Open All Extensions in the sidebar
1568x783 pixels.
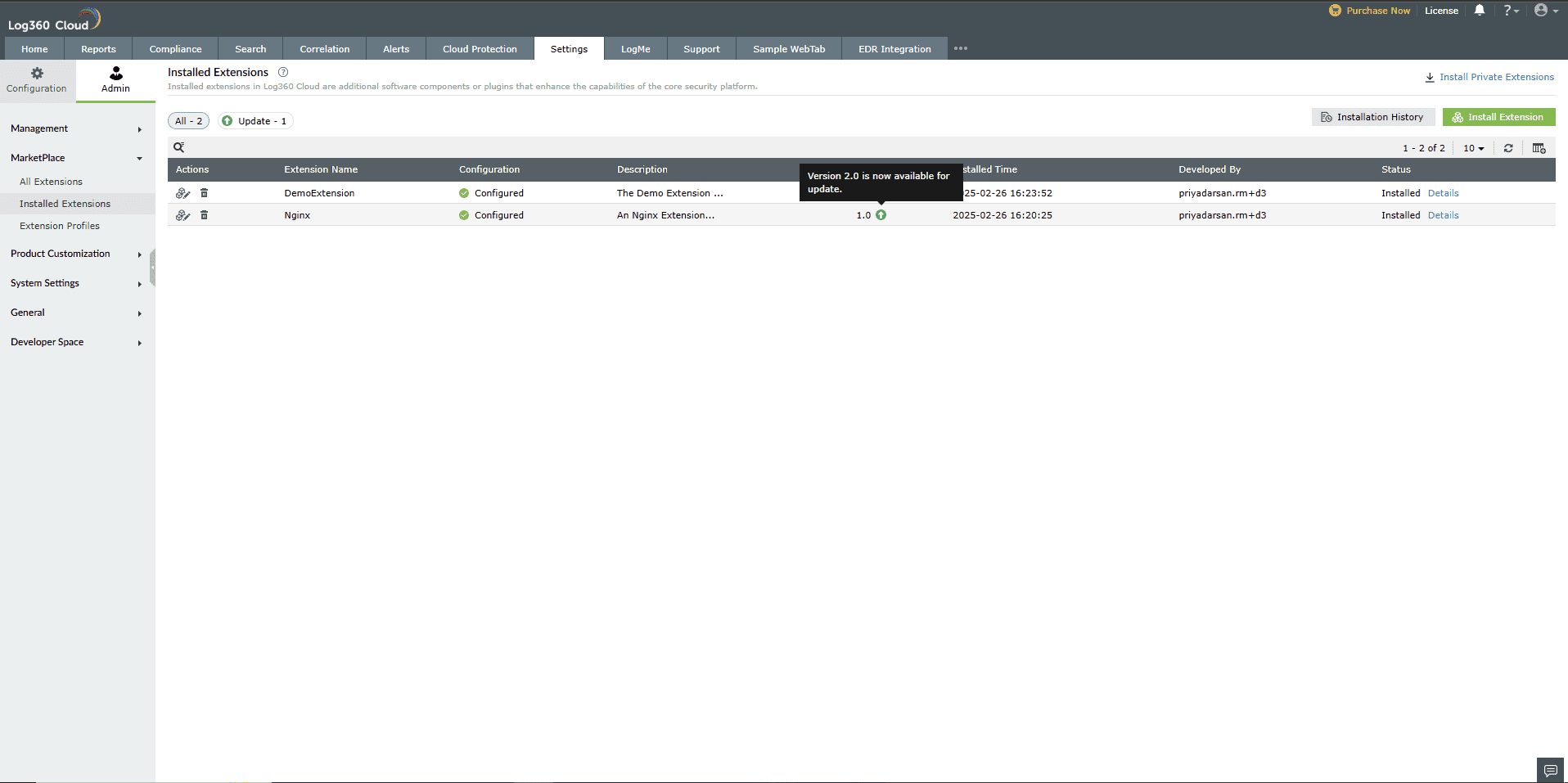[51, 182]
